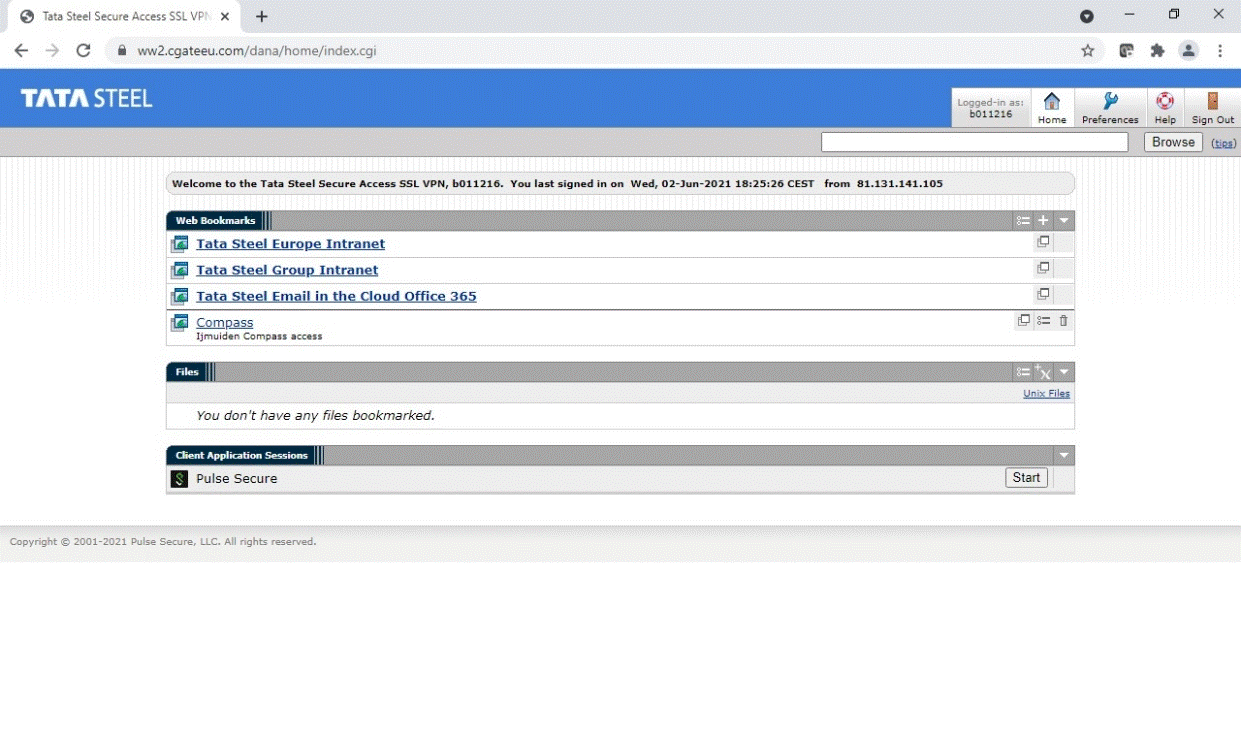This screenshot has width=1241, height=737.
Task: Click the bookmark icon beside Compass
Action: coord(180,322)
